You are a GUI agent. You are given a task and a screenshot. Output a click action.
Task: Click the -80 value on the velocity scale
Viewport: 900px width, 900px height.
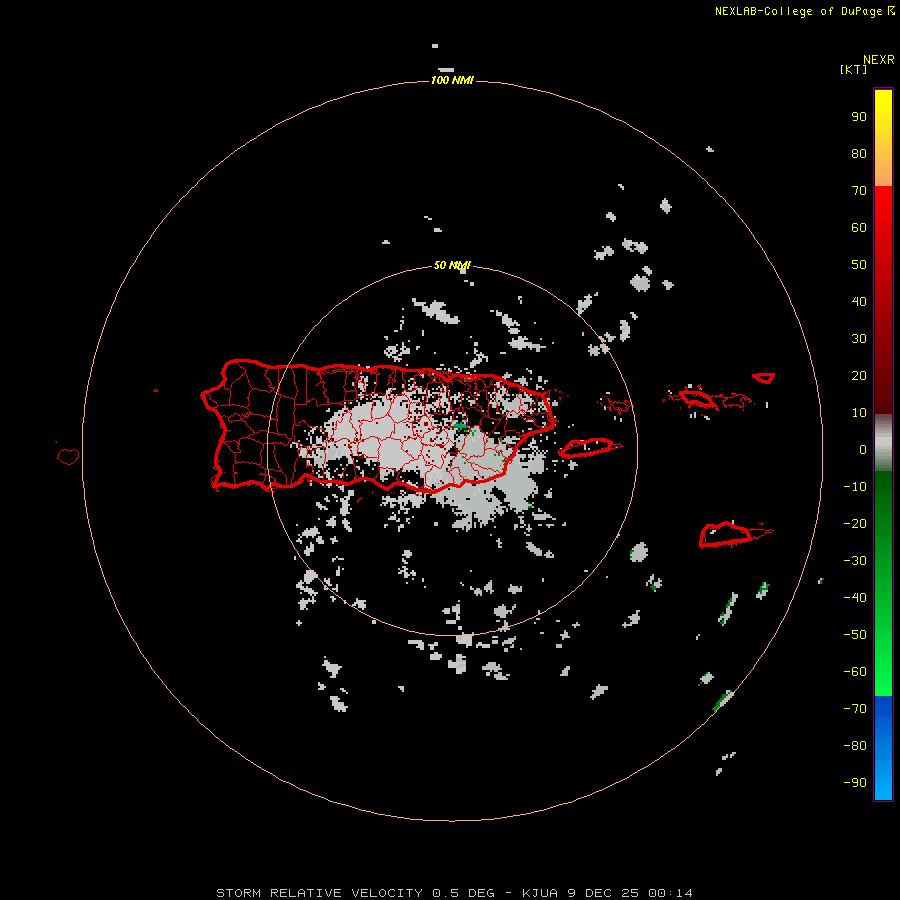855,746
